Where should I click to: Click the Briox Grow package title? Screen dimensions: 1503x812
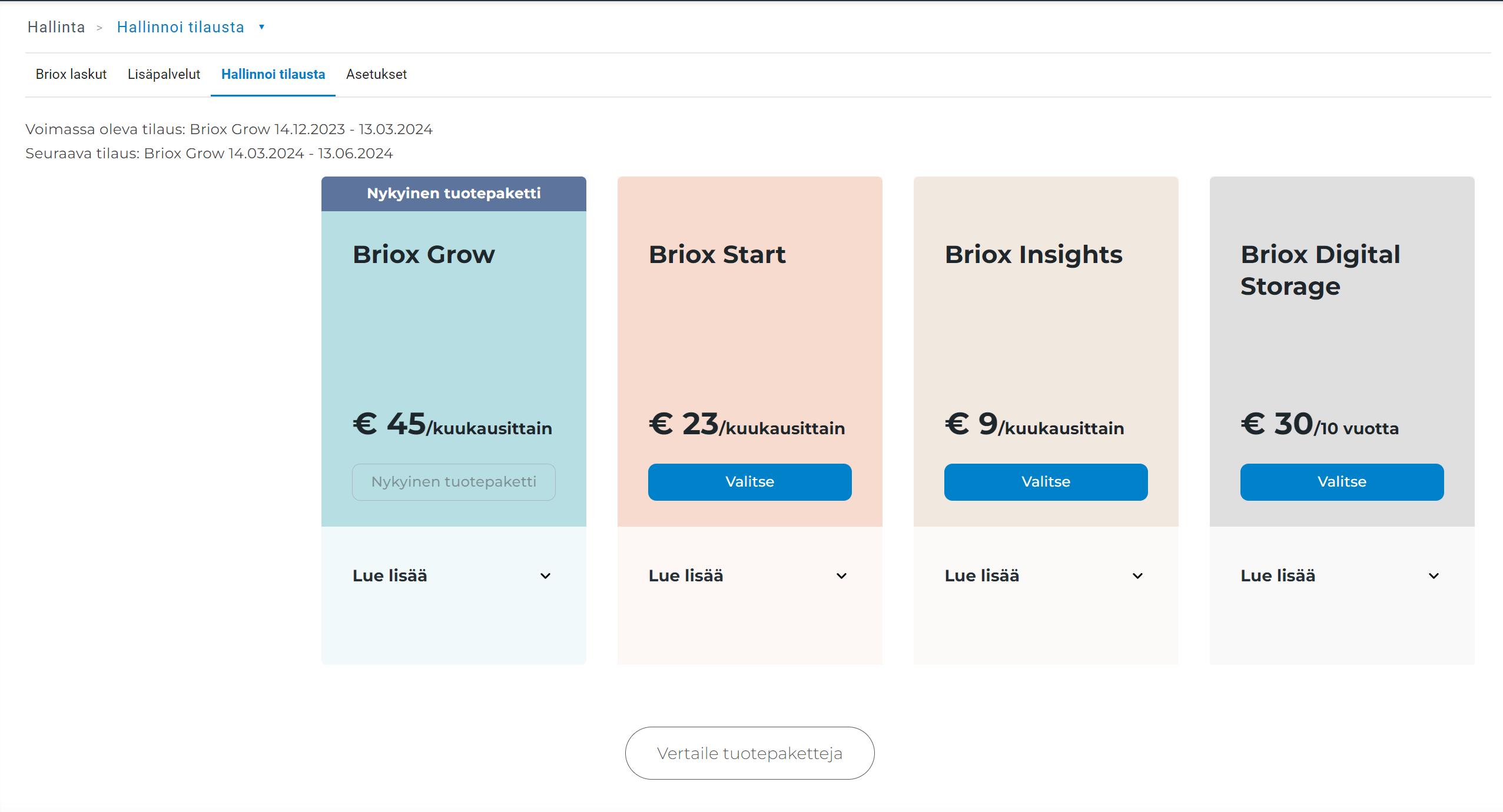click(x=423, y=254)
